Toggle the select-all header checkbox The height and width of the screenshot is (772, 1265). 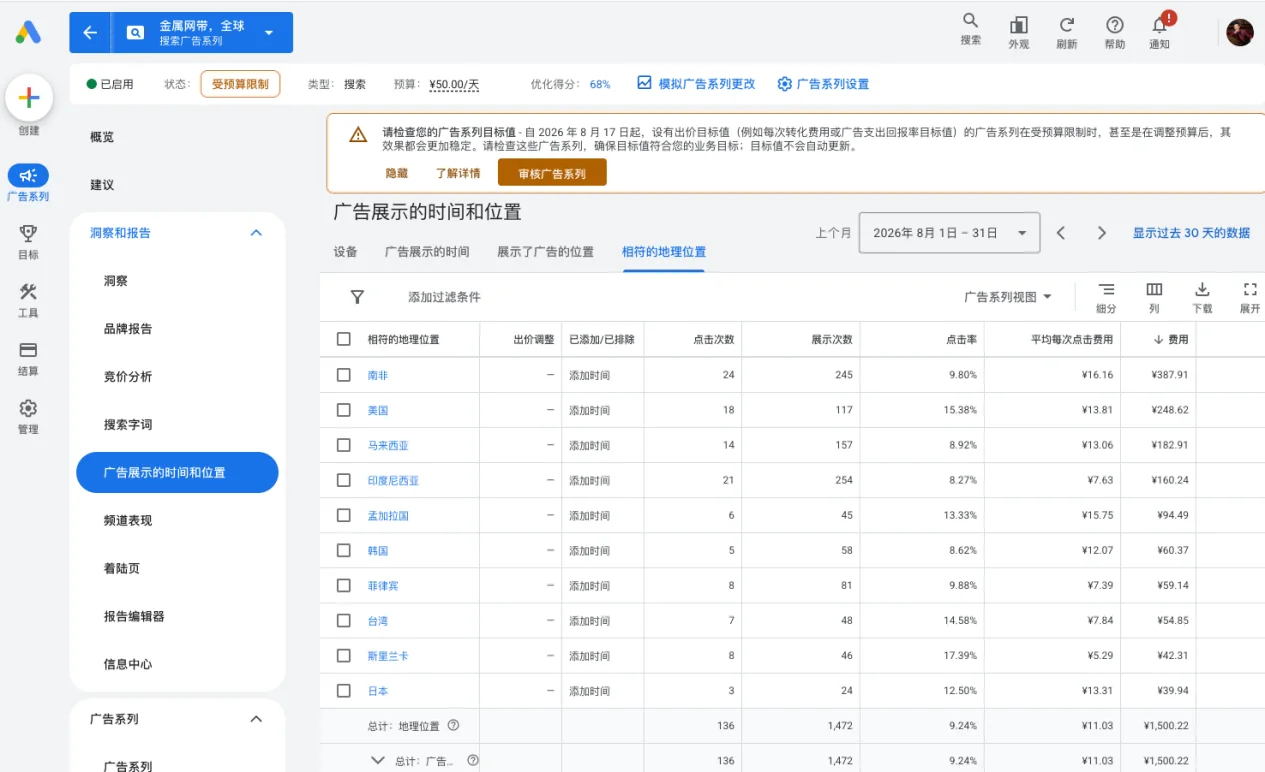point(344,339)
